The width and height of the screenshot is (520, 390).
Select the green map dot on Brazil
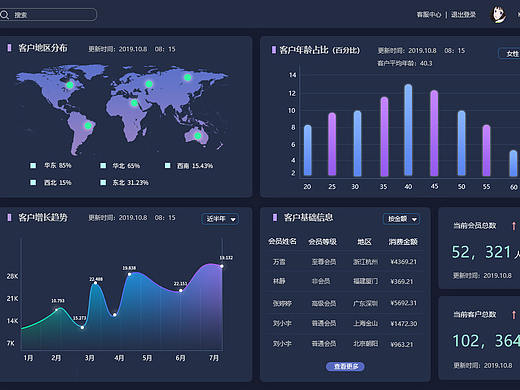(x=88, y=126)
